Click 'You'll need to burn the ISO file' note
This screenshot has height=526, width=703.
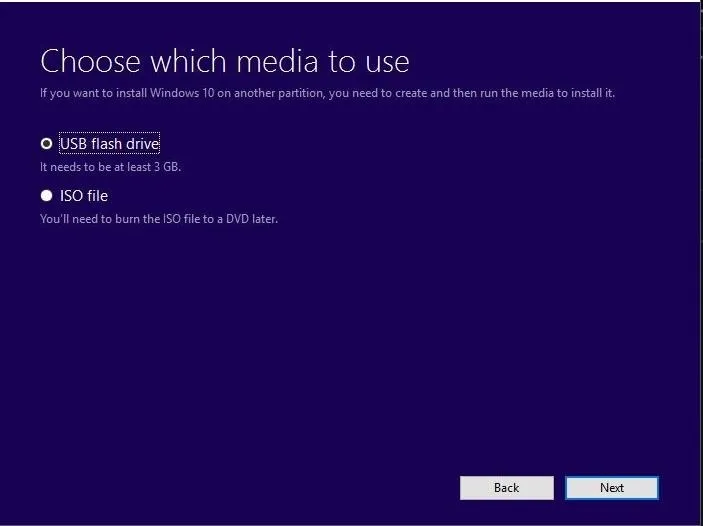coord(159,219)
